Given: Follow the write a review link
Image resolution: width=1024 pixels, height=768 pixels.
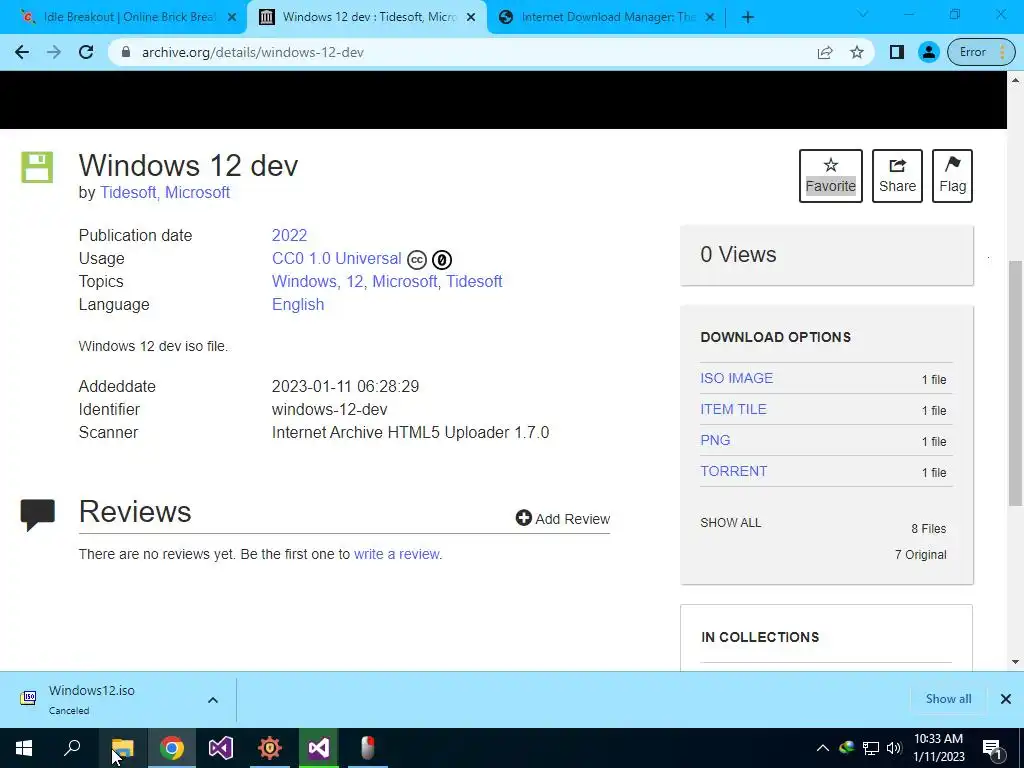Looking at the screenshot, I should pyautogui.click(x=396, y=554).
